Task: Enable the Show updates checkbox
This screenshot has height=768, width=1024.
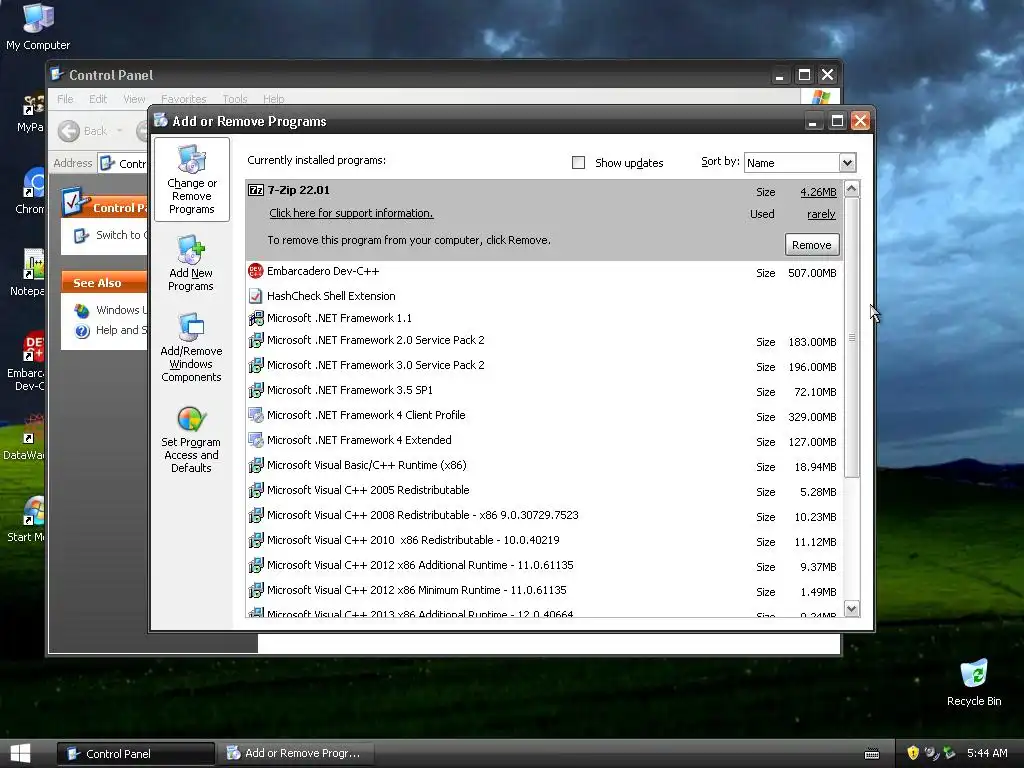Action: 579,163
